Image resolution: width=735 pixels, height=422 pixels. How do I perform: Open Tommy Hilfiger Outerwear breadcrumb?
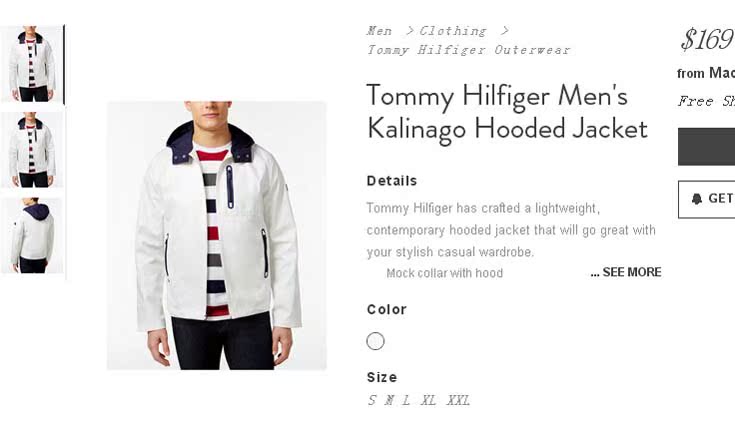tap(469, 50)
